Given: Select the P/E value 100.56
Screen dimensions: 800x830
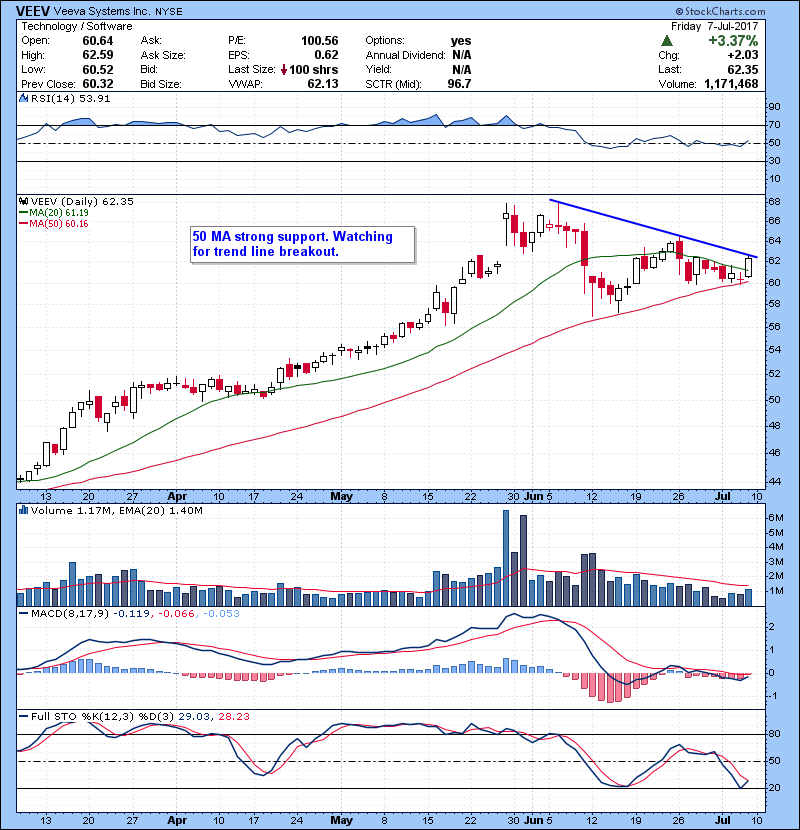Looking at the screenshot, I should pos(319,41).
